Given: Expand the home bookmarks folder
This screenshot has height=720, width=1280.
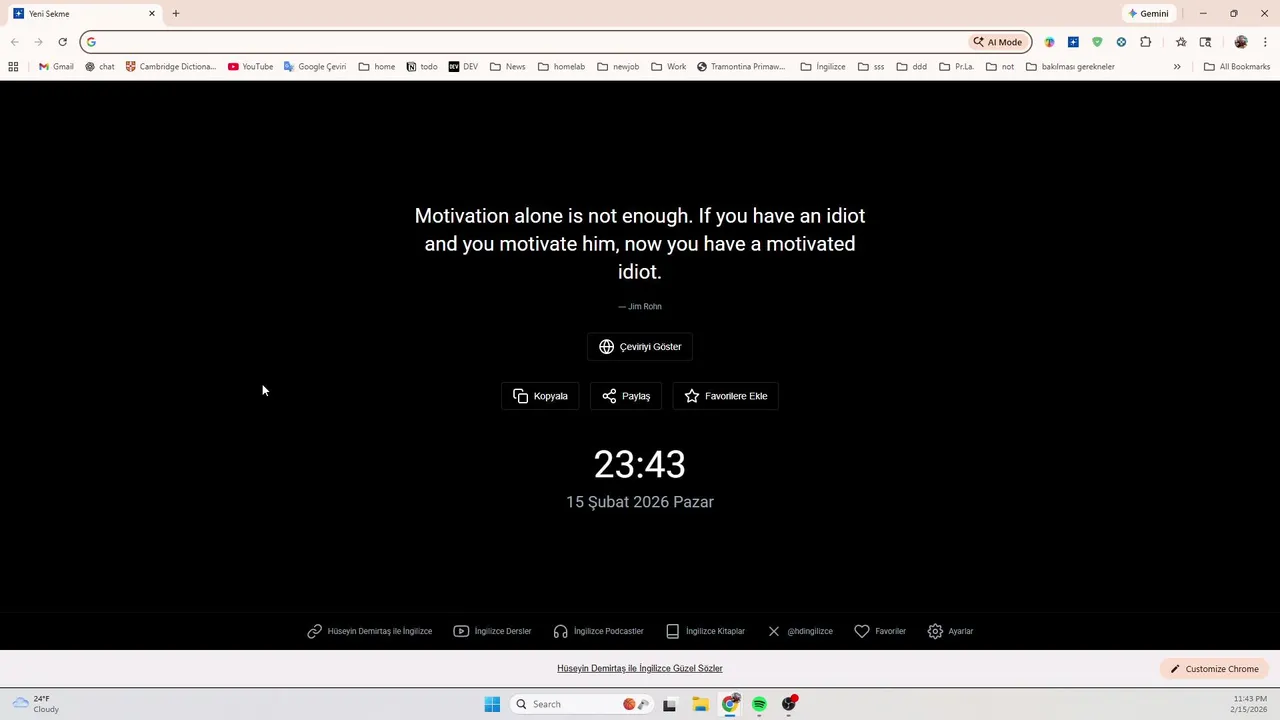Looking at the screenshot, I should click(x=377, y=67).
